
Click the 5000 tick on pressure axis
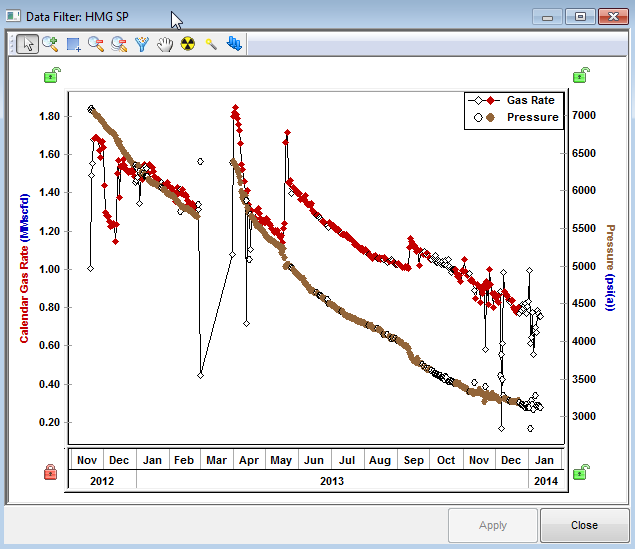pyautogui.click(x=584, y=266)
